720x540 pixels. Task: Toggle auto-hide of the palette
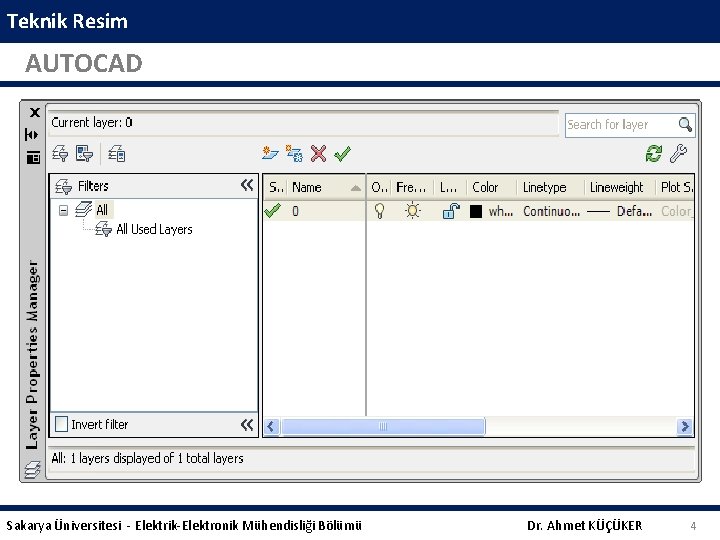[32, 135]
